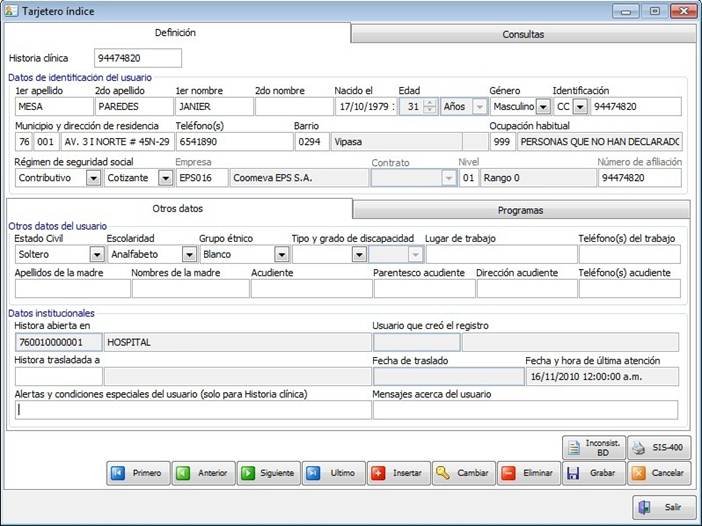Click the Parentesco acudiente field
This screenshot has width=702, height=526.
424,289
